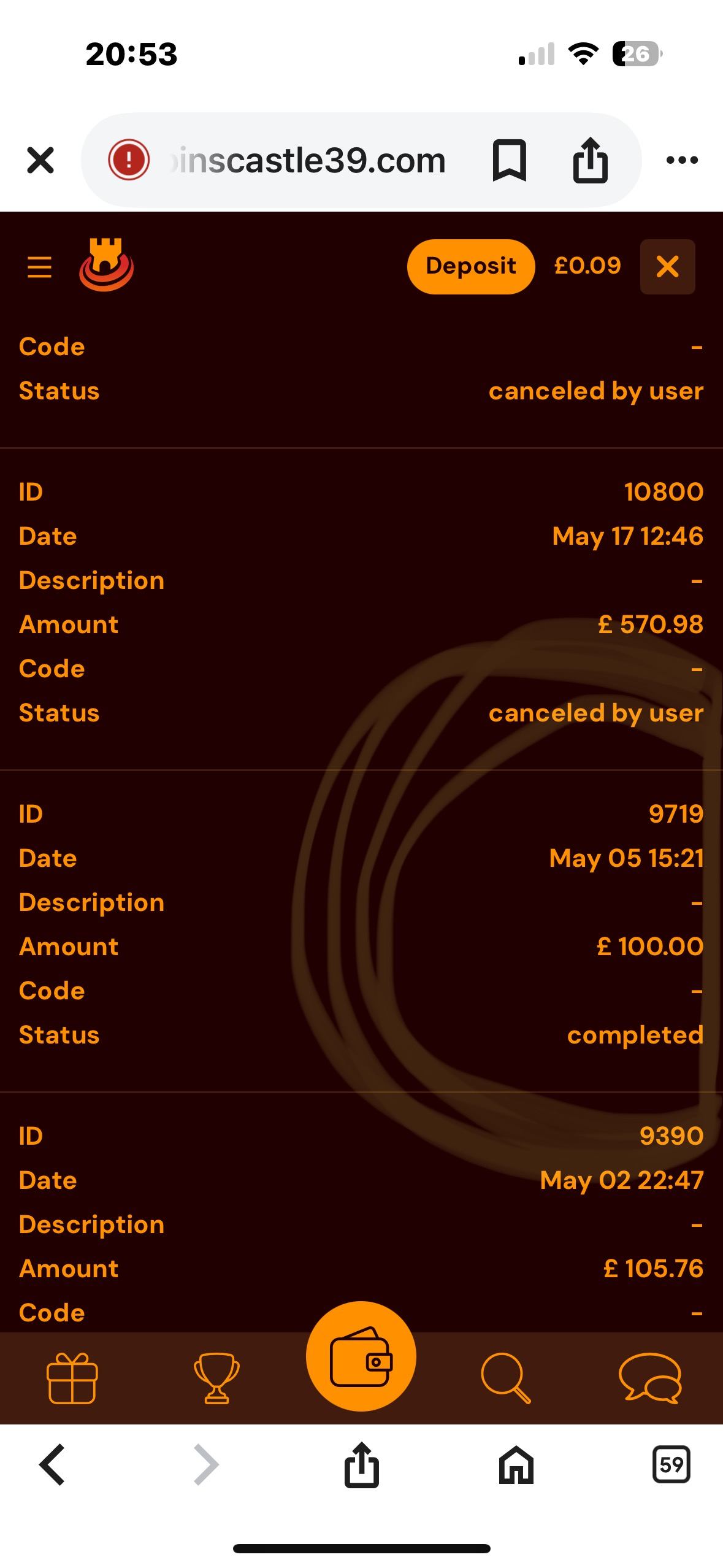Tap the address bar URL text
This screenshot has width=723, height=1568.
coord(310,161)
